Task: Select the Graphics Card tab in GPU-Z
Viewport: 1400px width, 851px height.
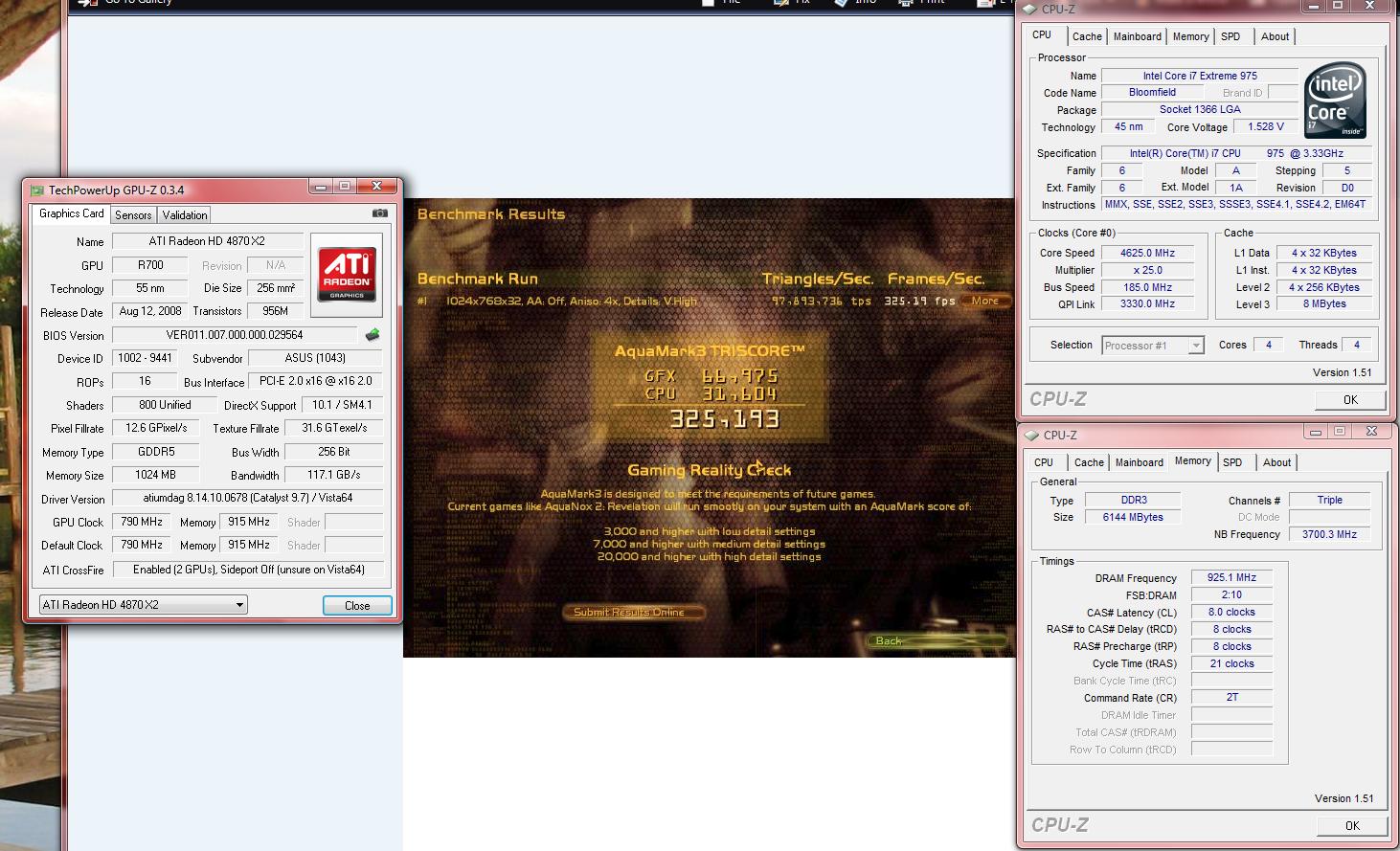Action: (71, 213)
